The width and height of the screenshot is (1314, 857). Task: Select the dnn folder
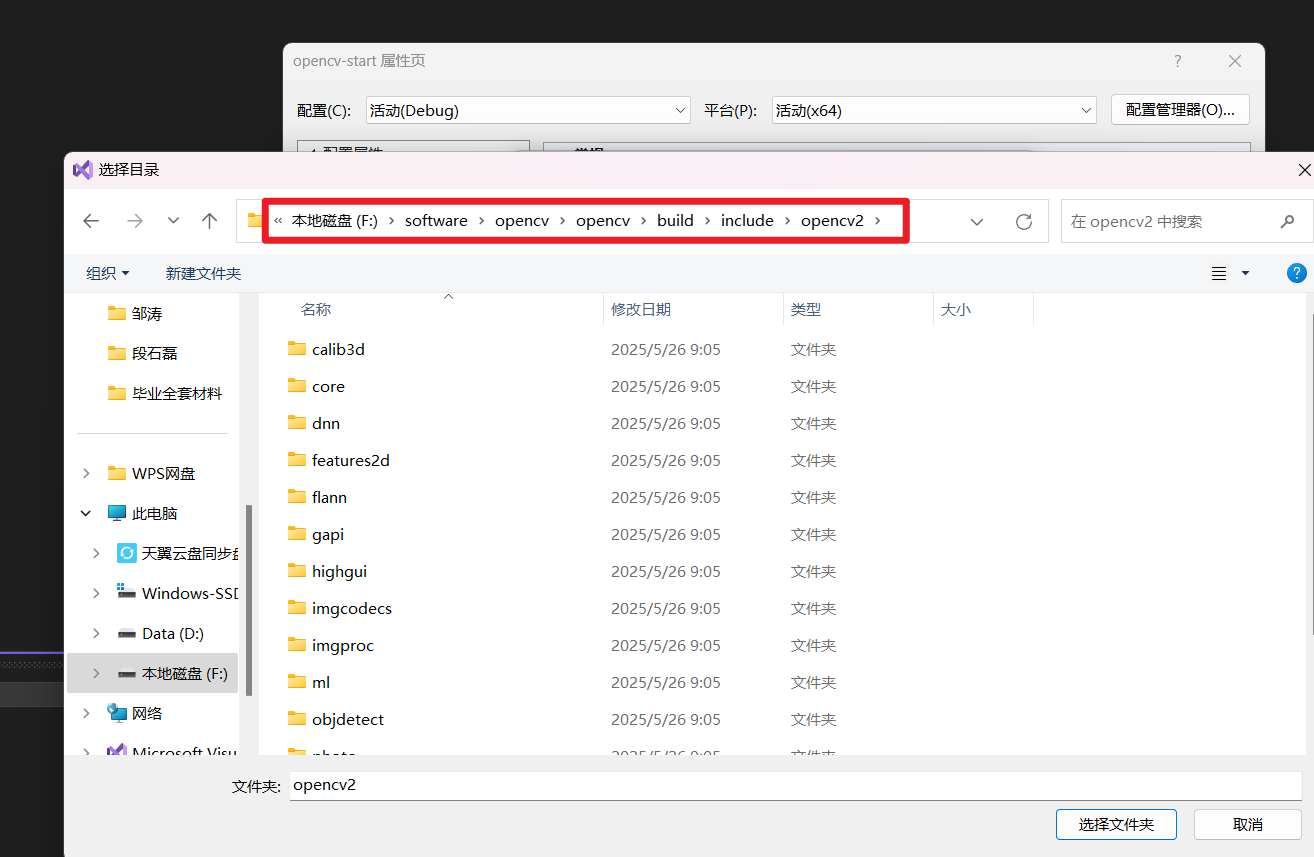[x=326, y=423]
